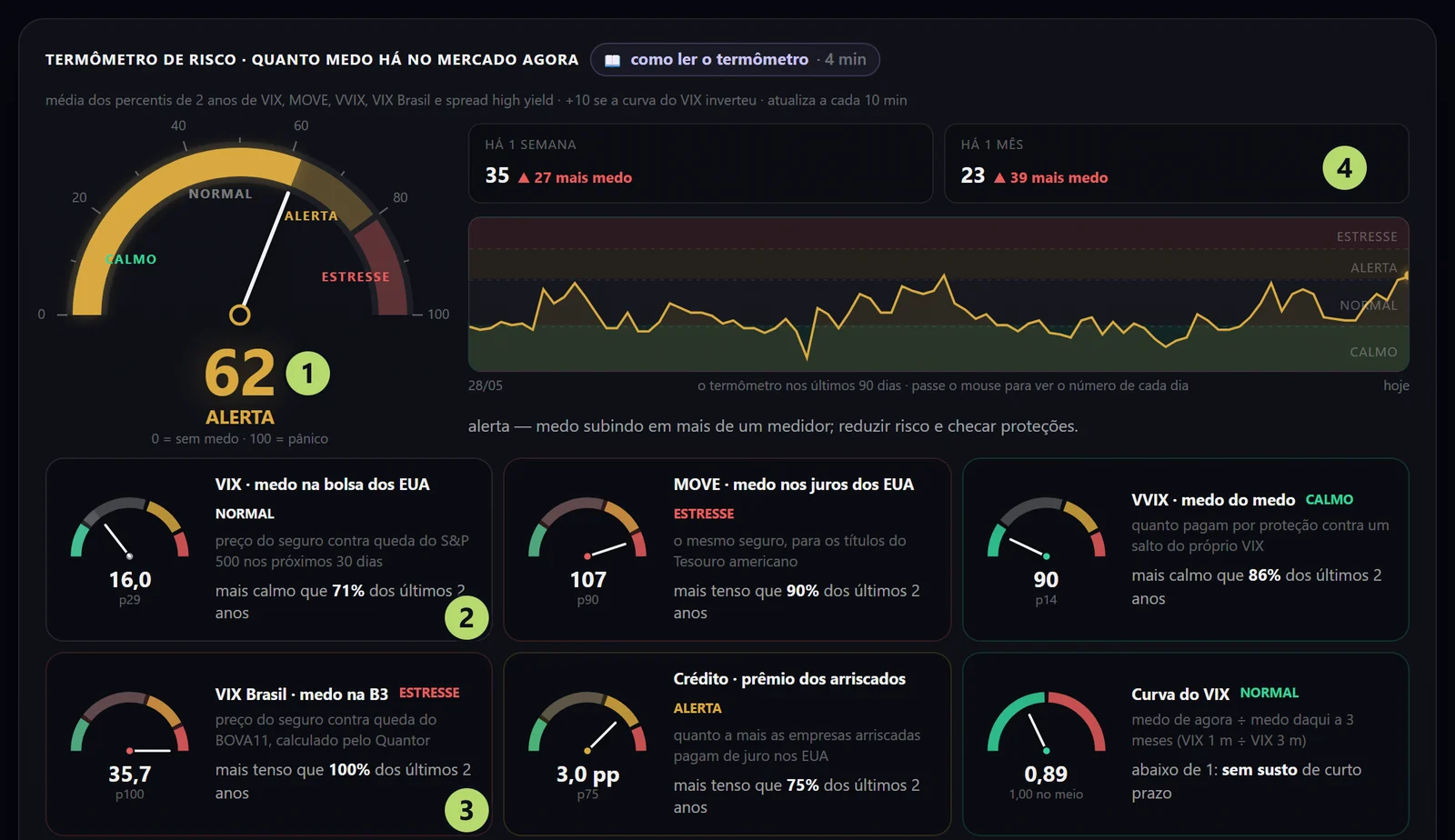Select the "VIX · medo na bolsa dos EUA" title
This screenshot has height=840, width=1455.
click(323, 485)
